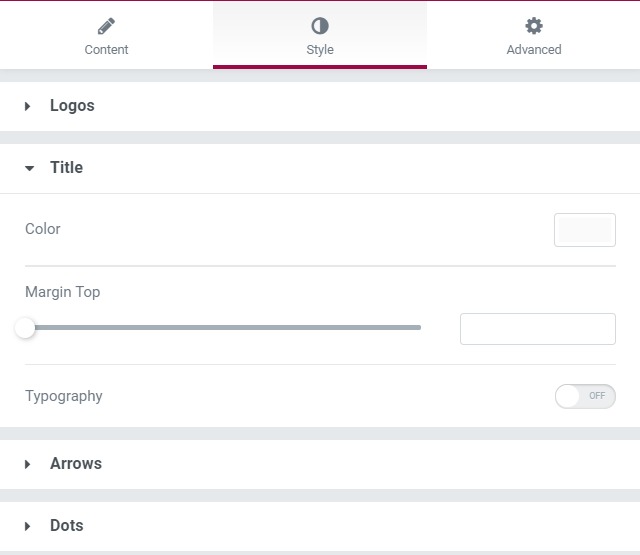Focus the Margin Top value field
This screenshot has width=640, height=555.
538,329
